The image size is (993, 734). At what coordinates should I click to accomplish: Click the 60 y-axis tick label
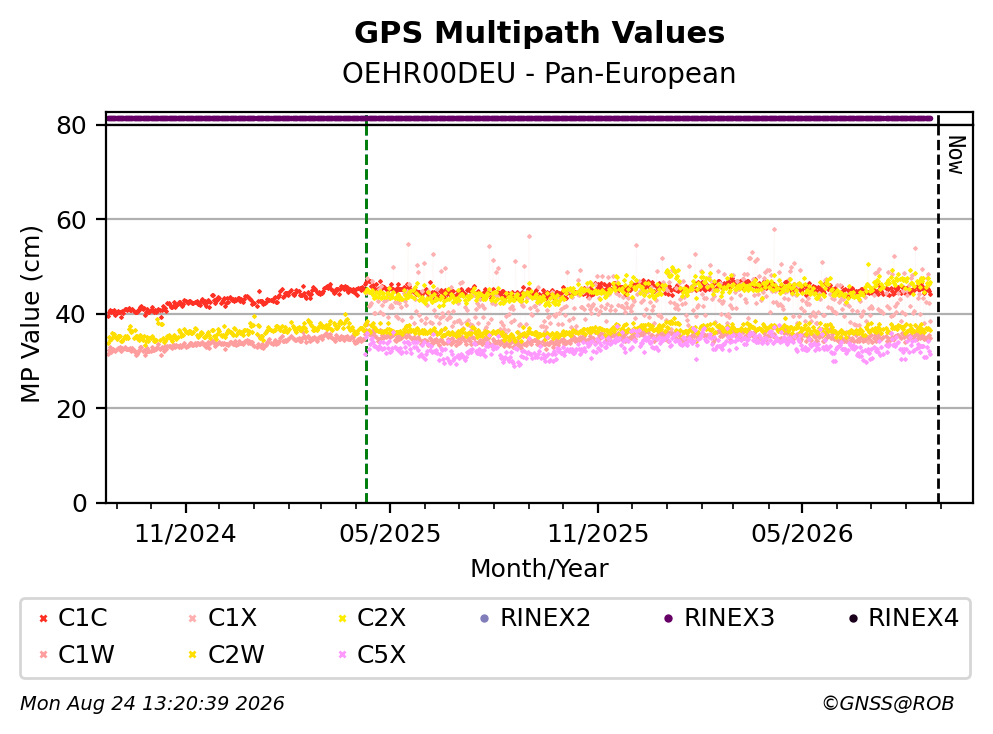71,220
